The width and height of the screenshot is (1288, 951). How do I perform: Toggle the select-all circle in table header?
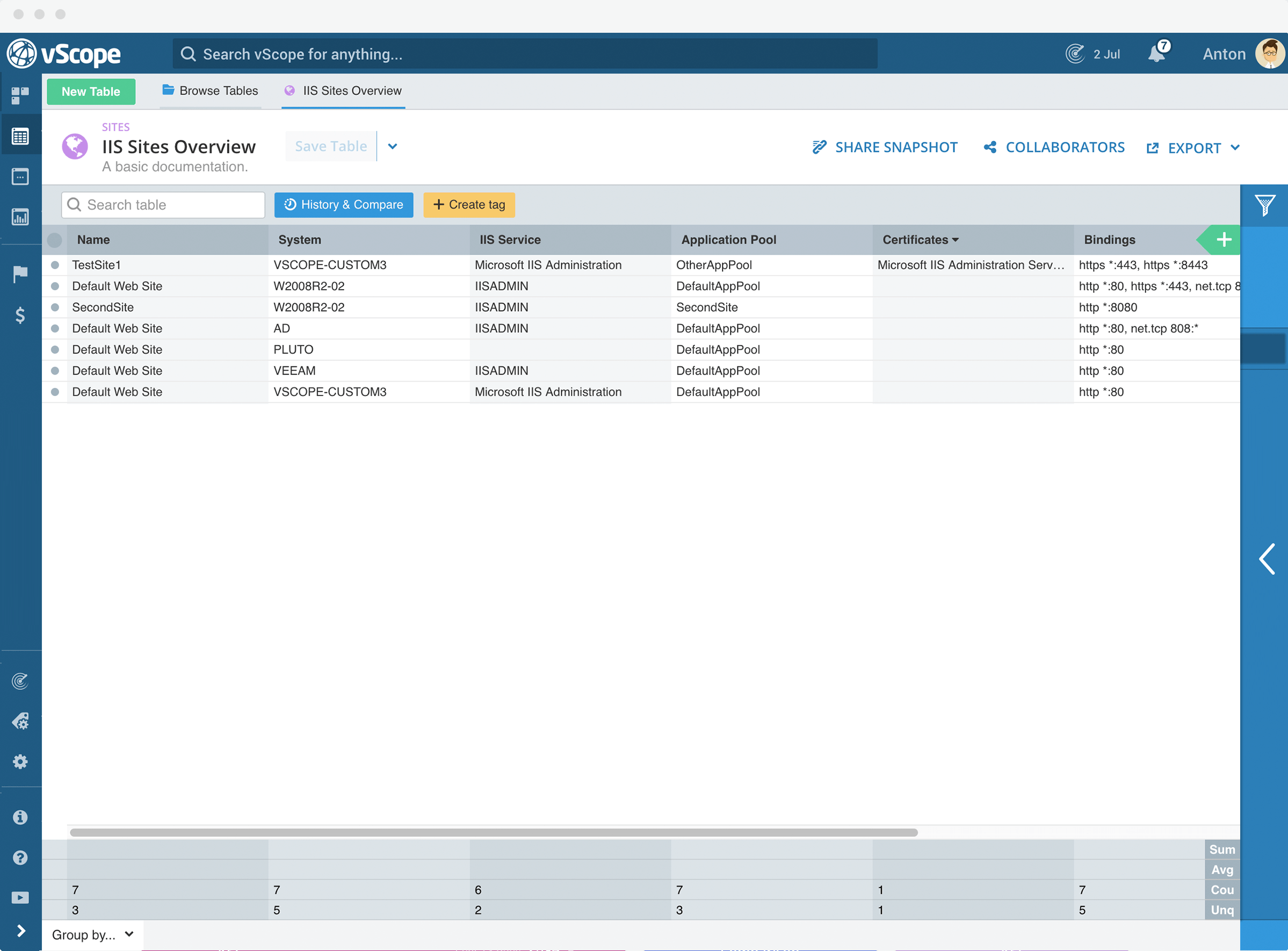click(55, 240)
